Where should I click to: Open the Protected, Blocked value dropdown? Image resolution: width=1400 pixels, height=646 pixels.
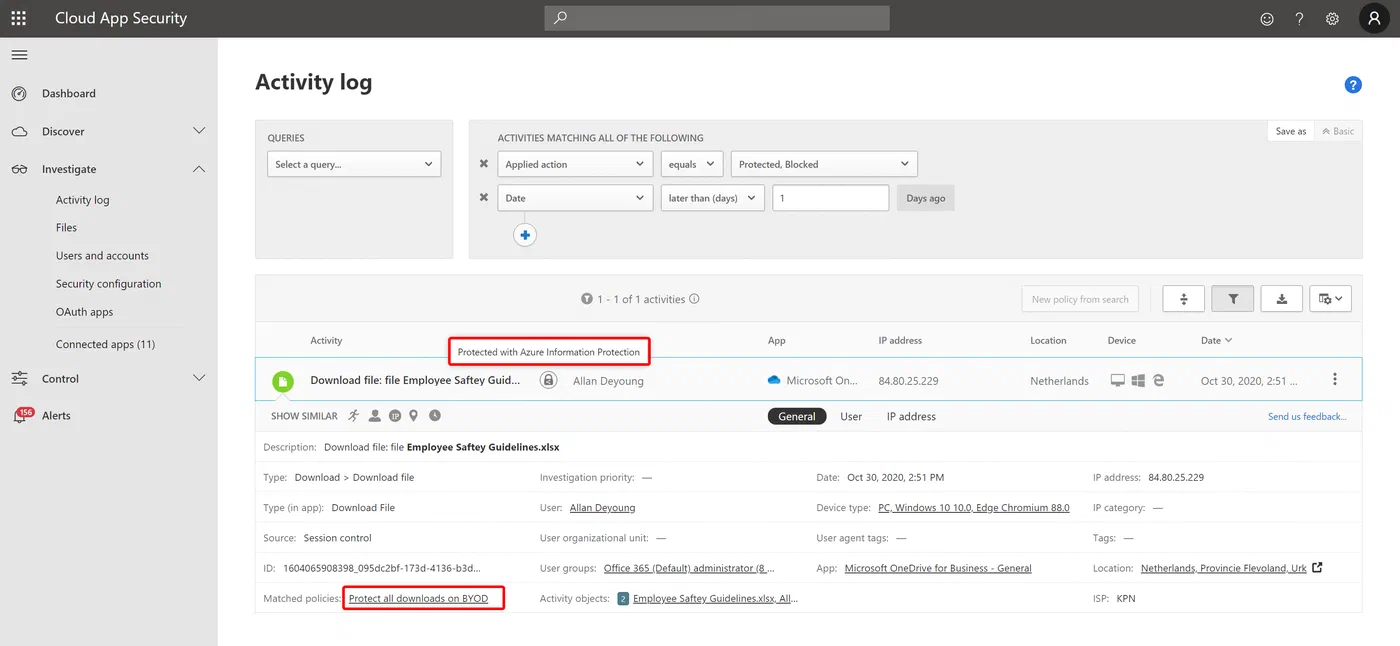[x=824, y=164]
